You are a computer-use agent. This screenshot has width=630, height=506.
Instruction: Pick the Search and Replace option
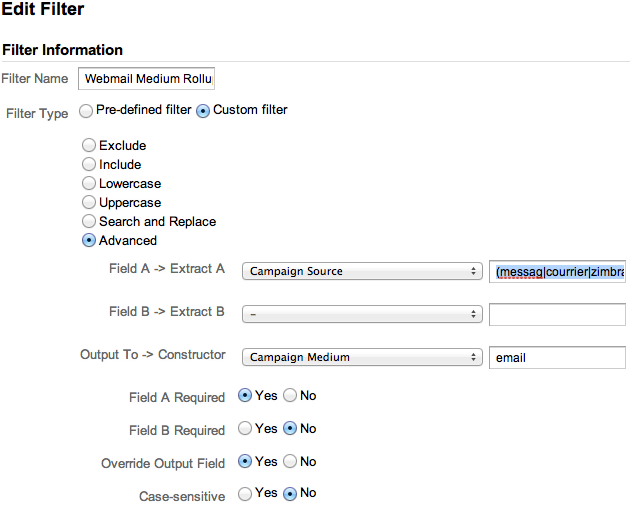89,221
